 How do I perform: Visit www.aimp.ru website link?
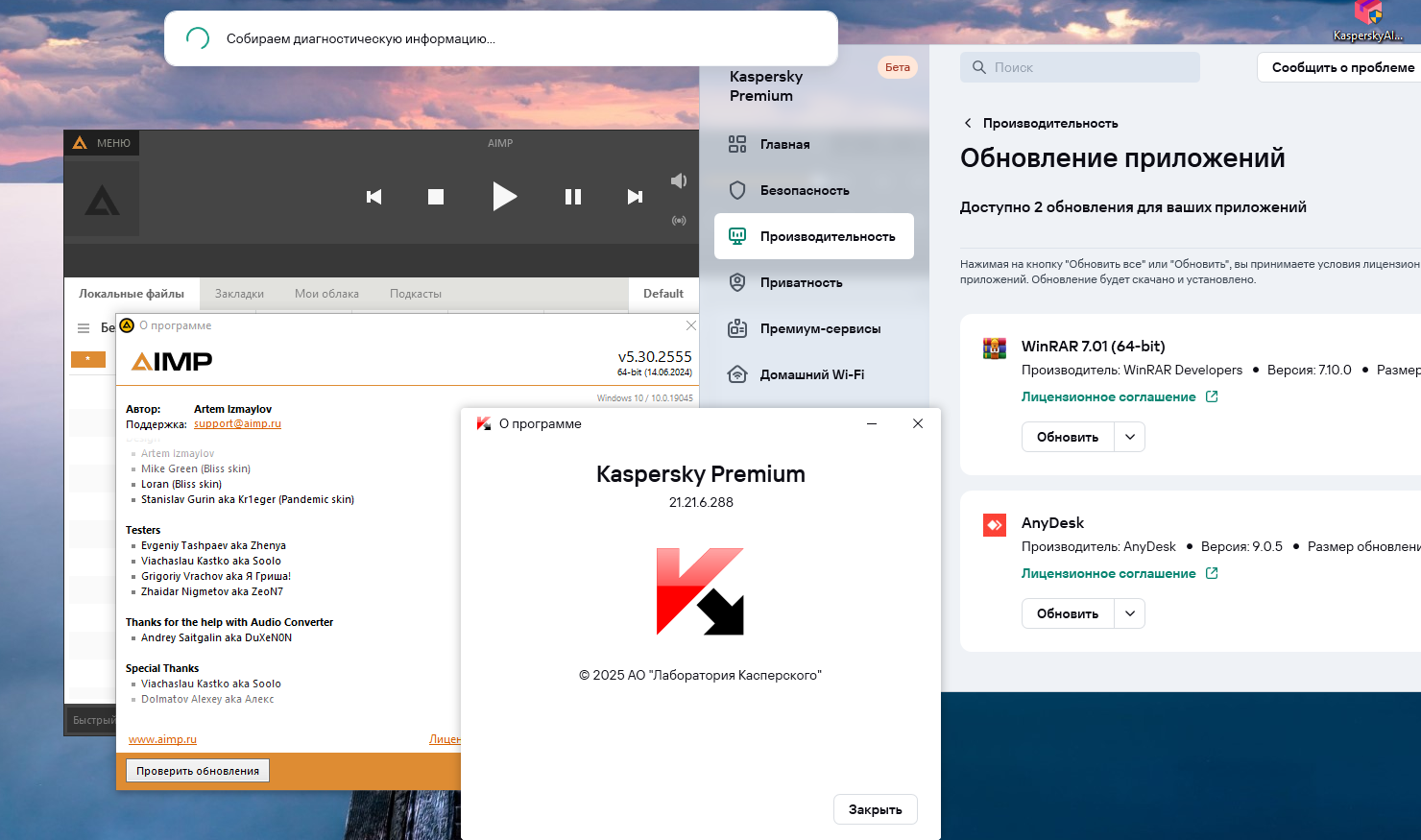tap(162, 739)
